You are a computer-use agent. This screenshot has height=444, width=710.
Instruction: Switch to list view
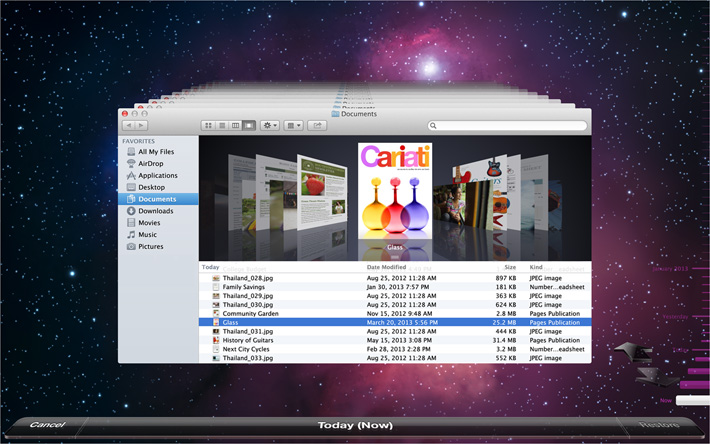(x=222, y=125)
